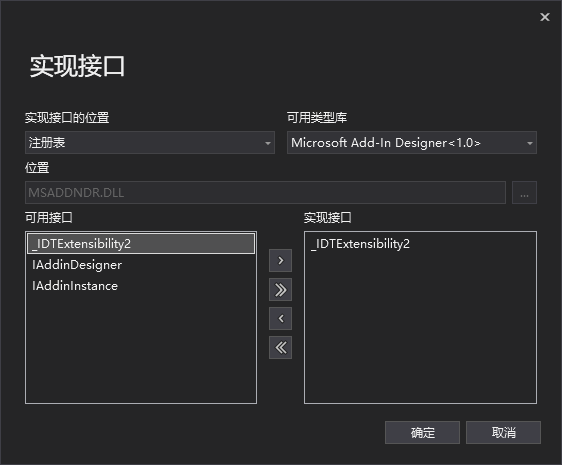
Task: Add selected interface with single right arrow
Action: [x=280, y=260]
